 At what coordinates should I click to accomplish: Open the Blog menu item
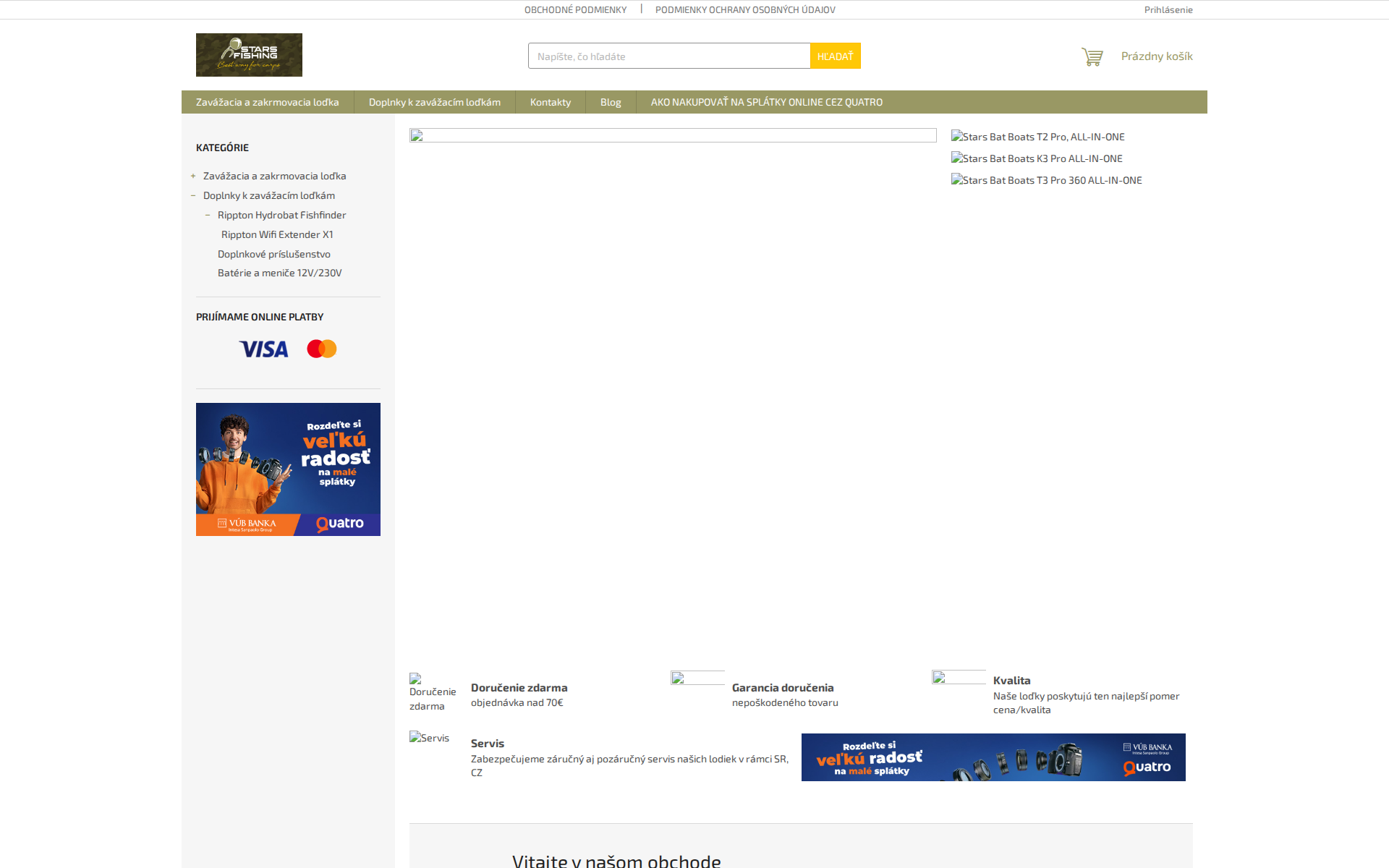[x=610, y=102]
